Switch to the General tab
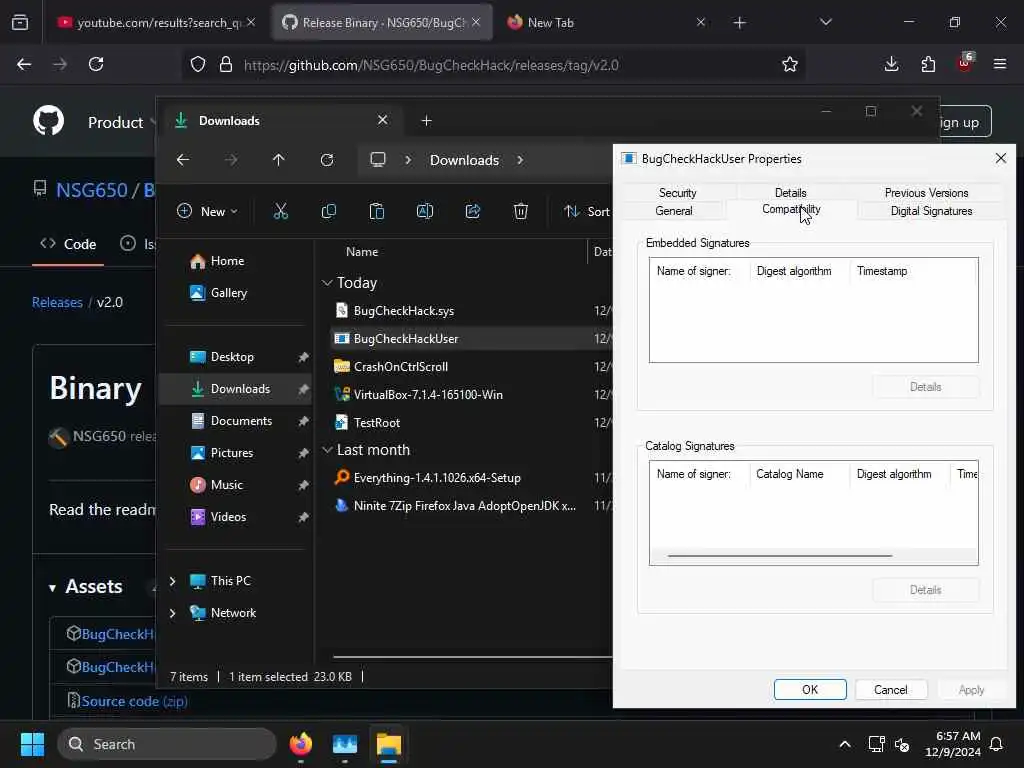Viewport: 1024px width, 768px height. click(x=673, y=211)
